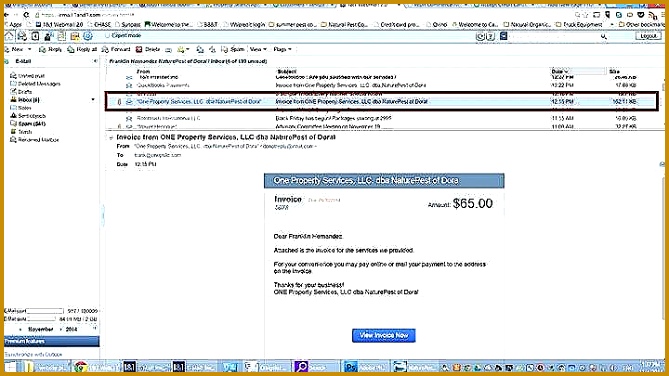Viewport: 669px width, 376px height.
Task: Click the View Invoice Now button
Action: click(384, 335)
